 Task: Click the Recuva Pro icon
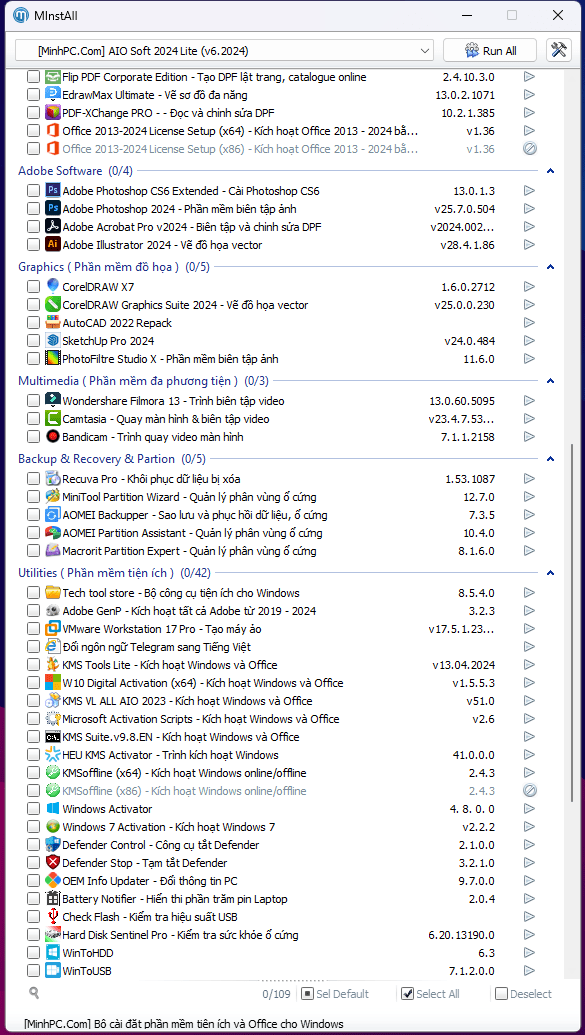pos(53,479)
